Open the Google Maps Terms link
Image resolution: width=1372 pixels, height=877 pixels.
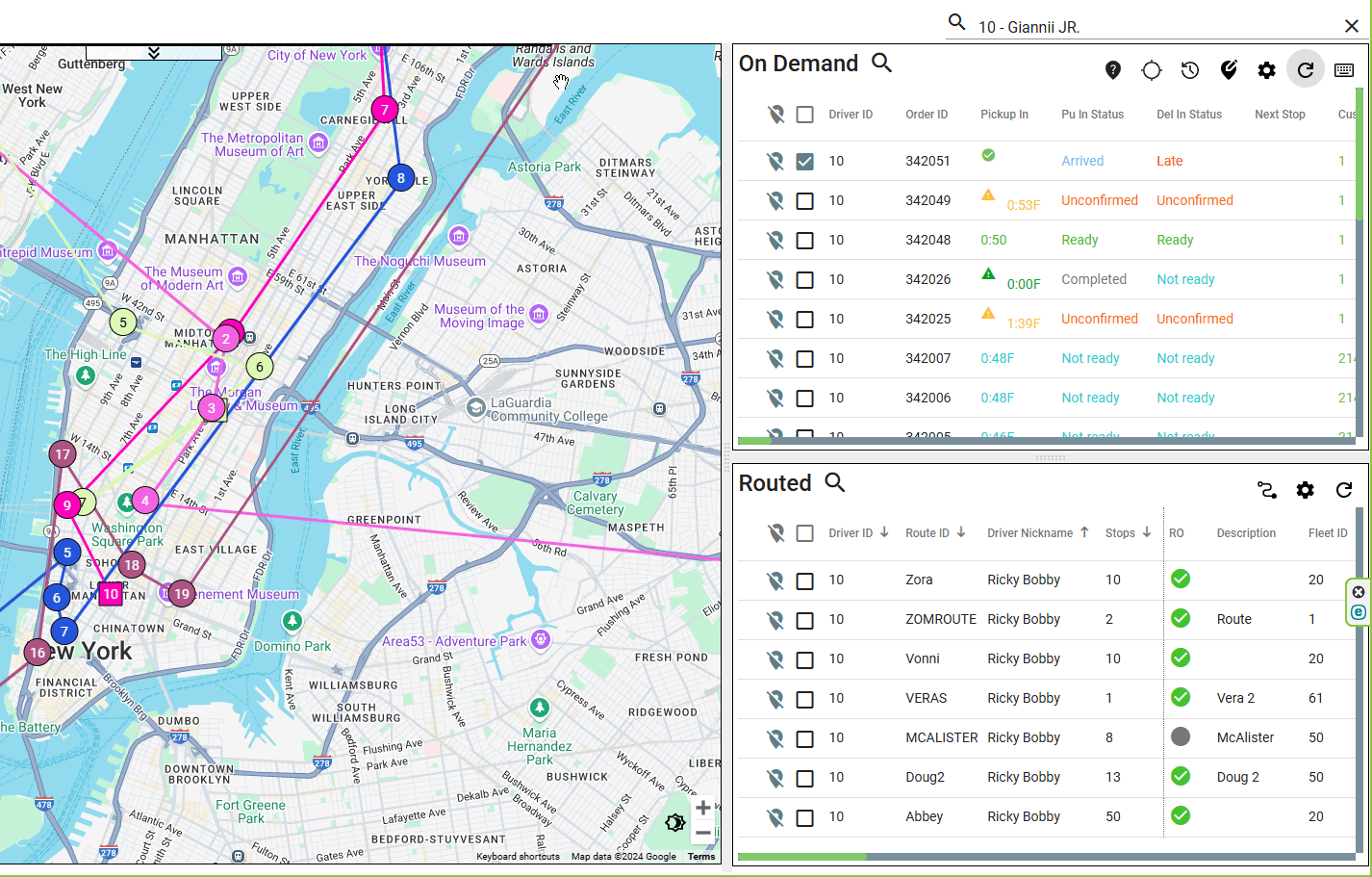(x=701, y=856)
